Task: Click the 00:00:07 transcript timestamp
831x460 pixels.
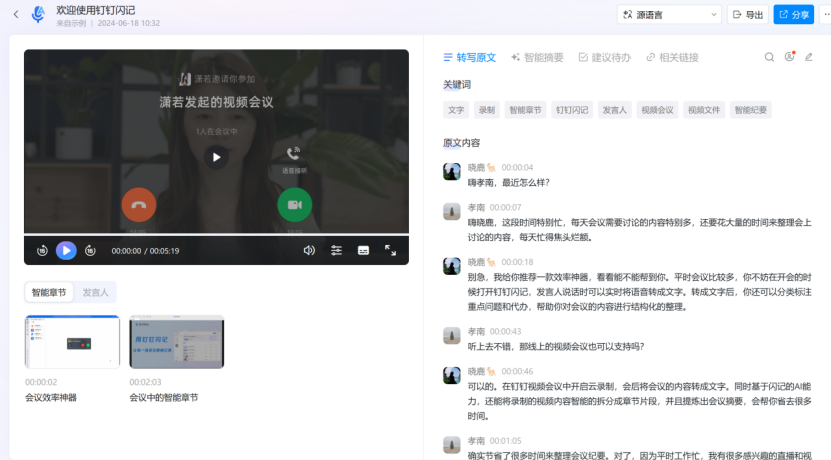Action: pos(505,207)
